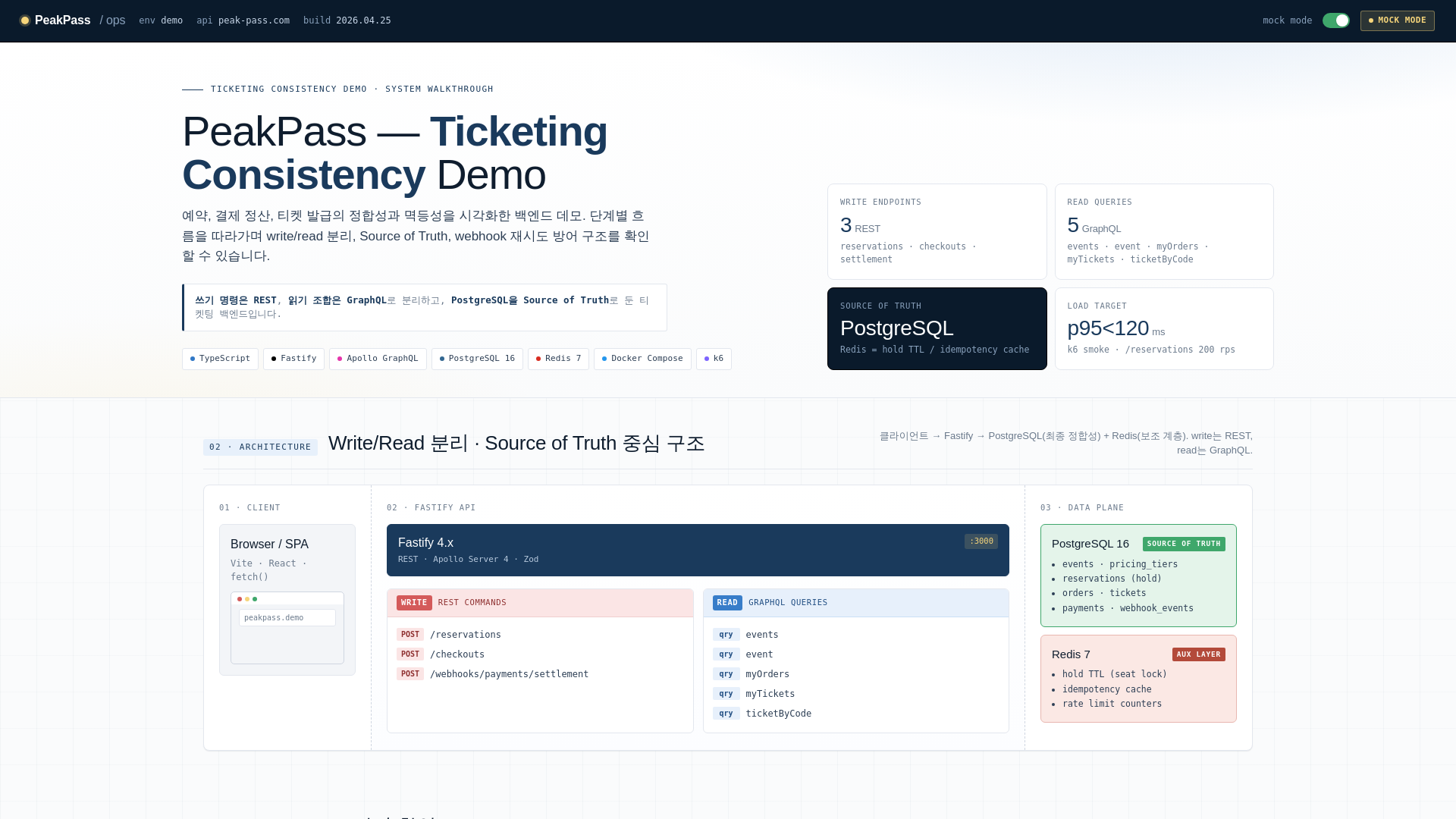
Task: Click the Apollo GraphQL chip
Action: [x=378, y=359]
